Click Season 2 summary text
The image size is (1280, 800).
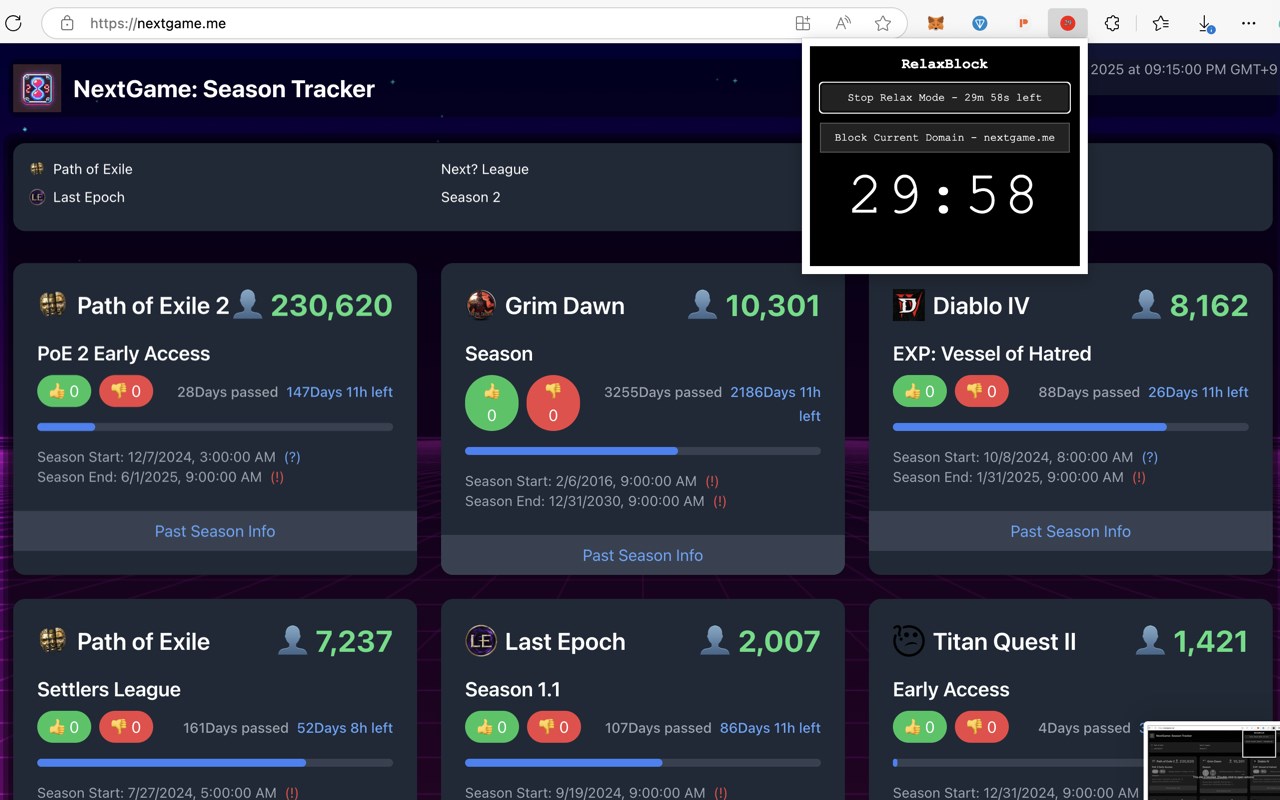pyautogui.click(x=471, y=197)
